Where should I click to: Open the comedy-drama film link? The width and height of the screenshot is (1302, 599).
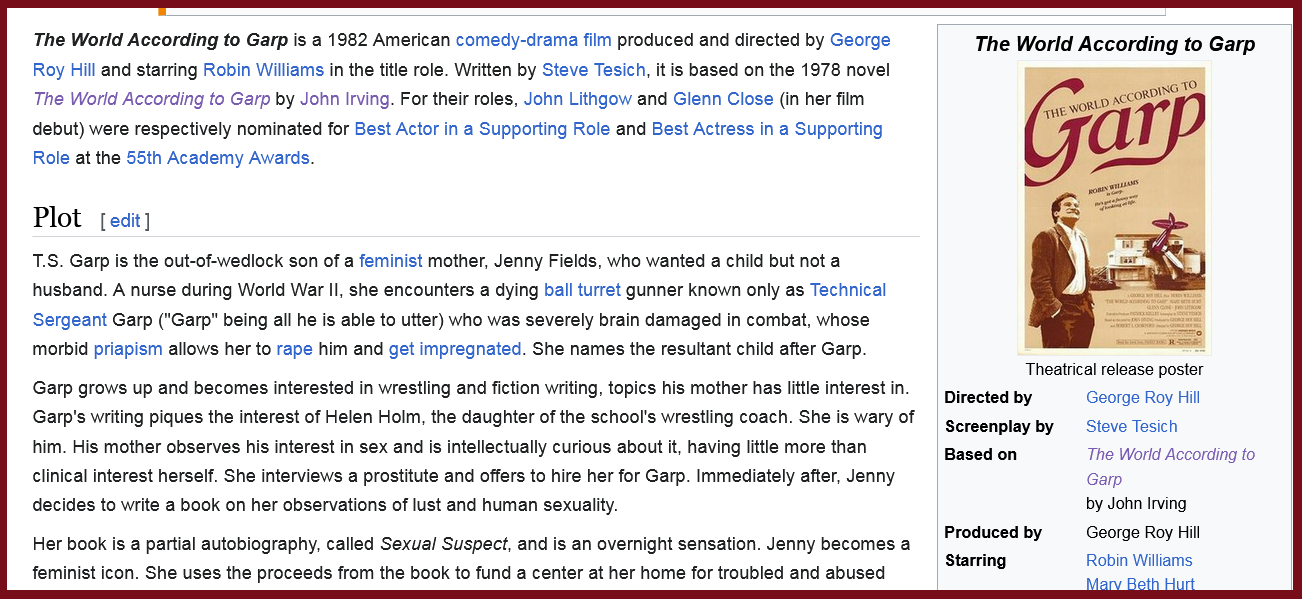533,40
